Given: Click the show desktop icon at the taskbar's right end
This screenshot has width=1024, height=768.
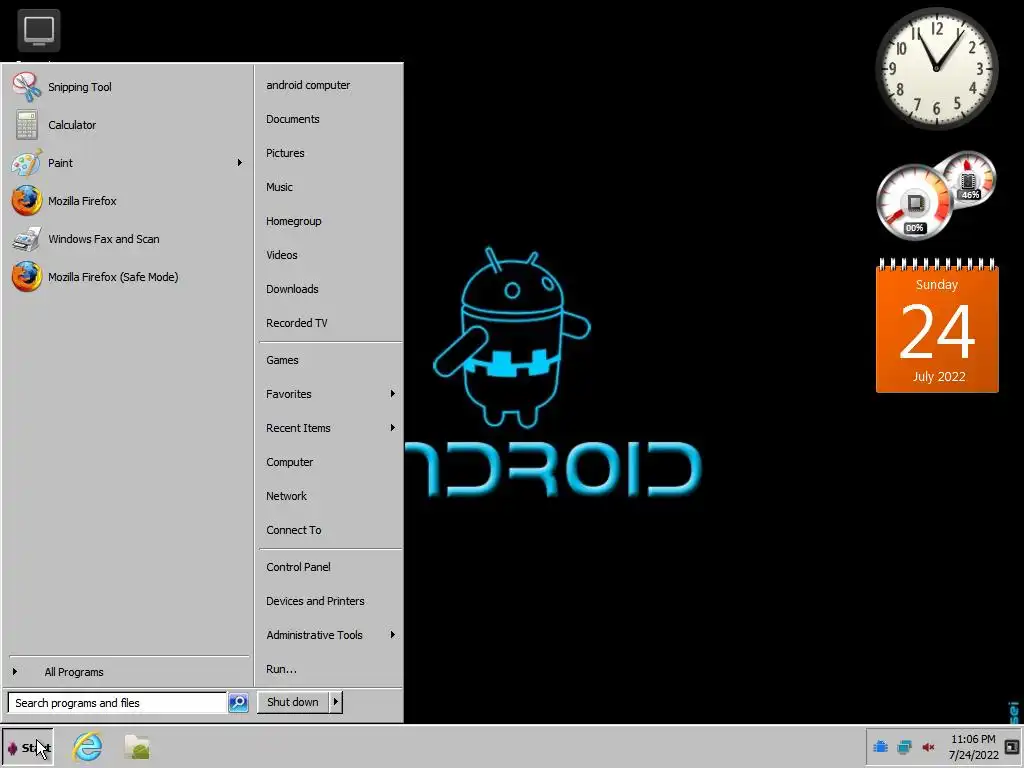Looking at the screenshot, I should tap(1012, 746).
